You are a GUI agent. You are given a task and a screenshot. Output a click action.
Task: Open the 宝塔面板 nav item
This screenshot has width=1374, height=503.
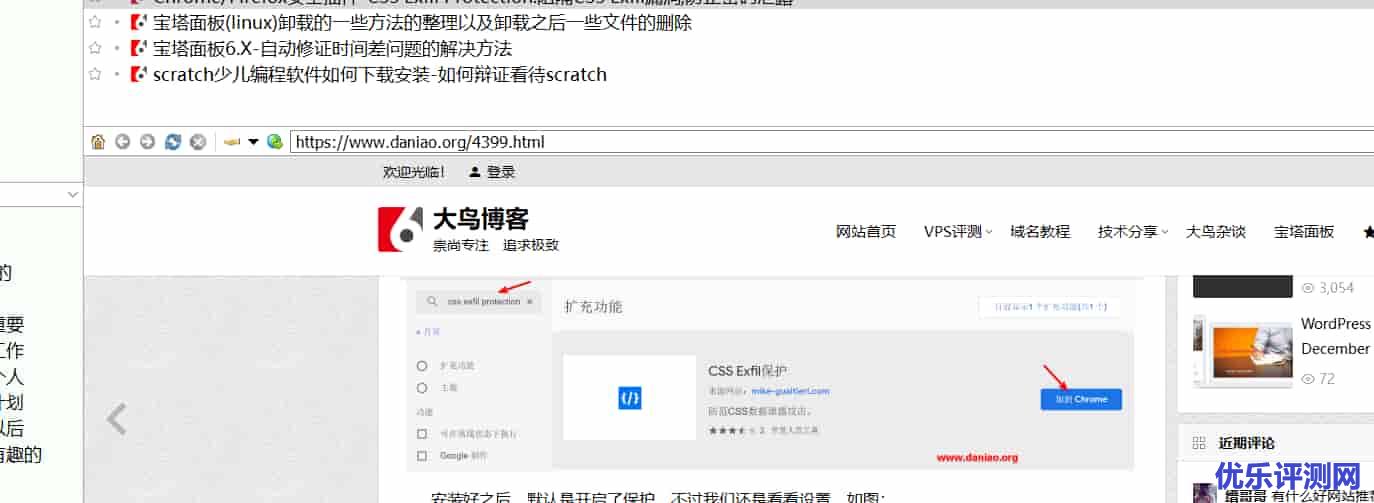pos(1304,231)
